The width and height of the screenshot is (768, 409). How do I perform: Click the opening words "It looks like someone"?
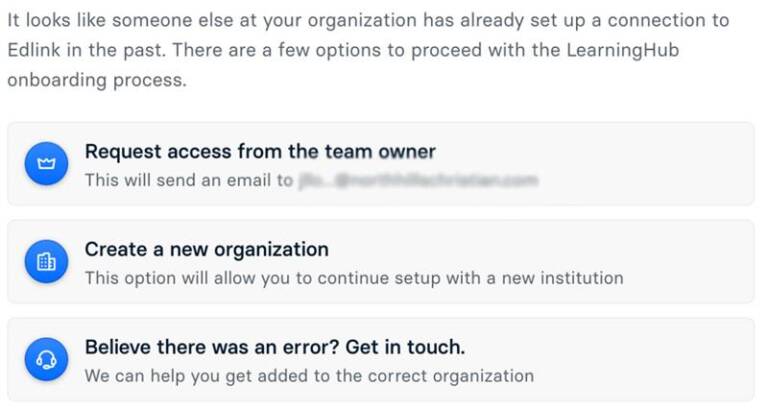click(x=90, y=20)
